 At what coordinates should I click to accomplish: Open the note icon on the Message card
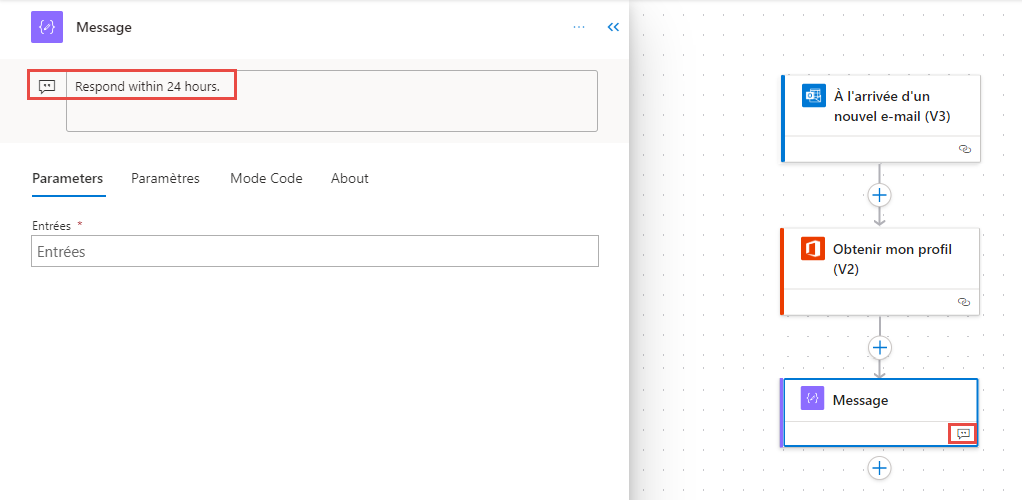[x=963, y=434]
